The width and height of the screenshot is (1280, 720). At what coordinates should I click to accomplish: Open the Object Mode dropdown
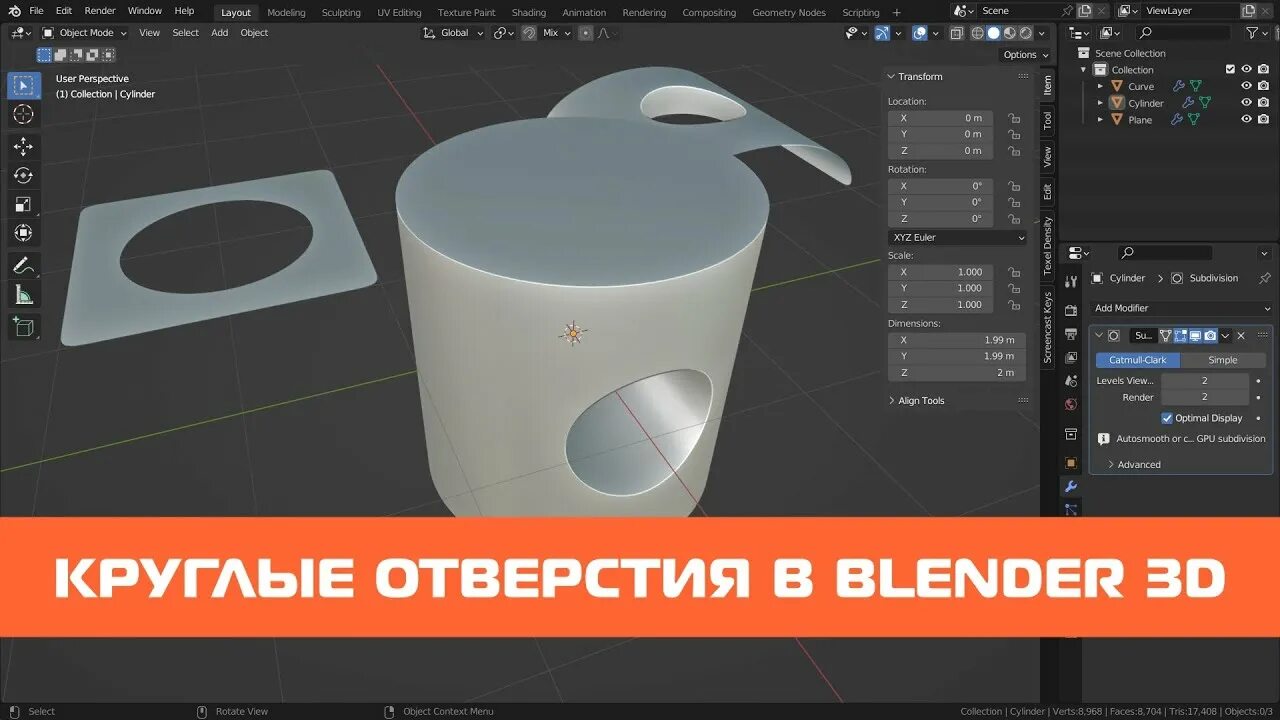pyautogui.click(x=85, y=33)
